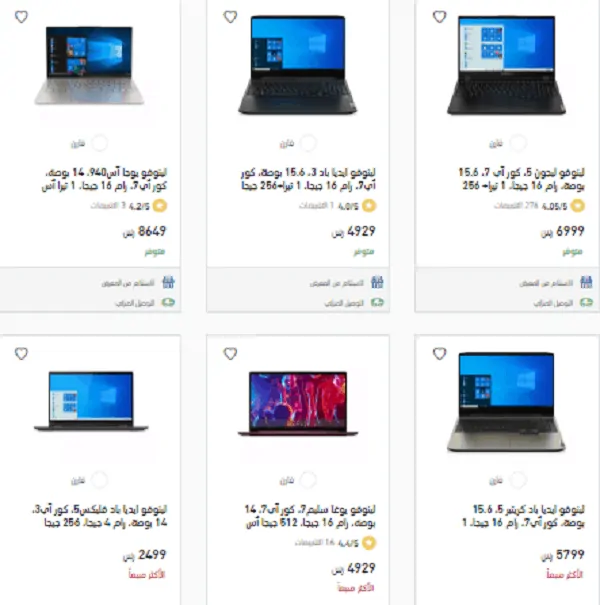Click heart icon on IdeaPad 3 priced 4929
Screen dimensions: 600x605
tap(230, 17)
